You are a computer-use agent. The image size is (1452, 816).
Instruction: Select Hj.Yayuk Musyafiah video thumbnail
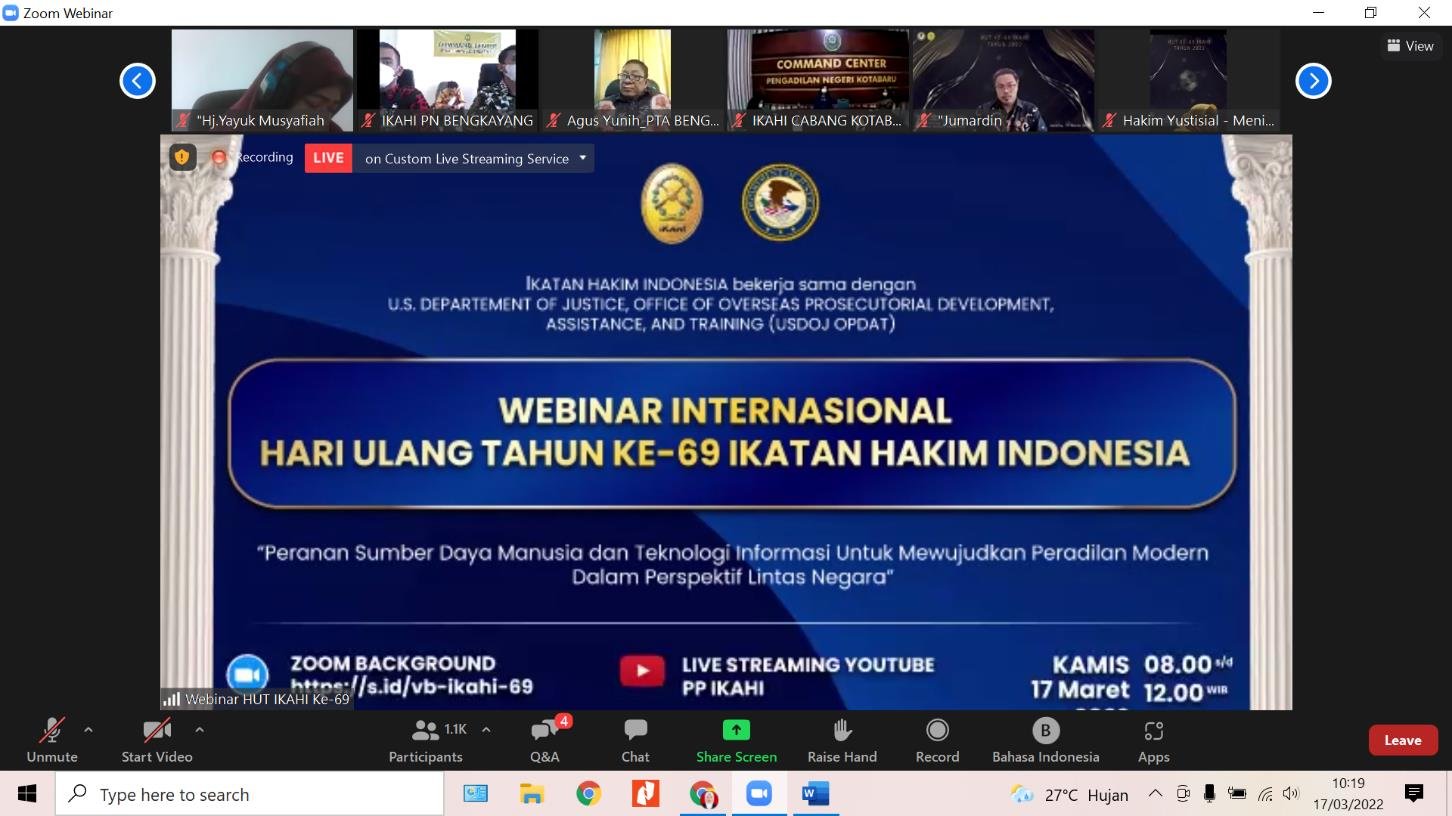[x=262, y=80]
